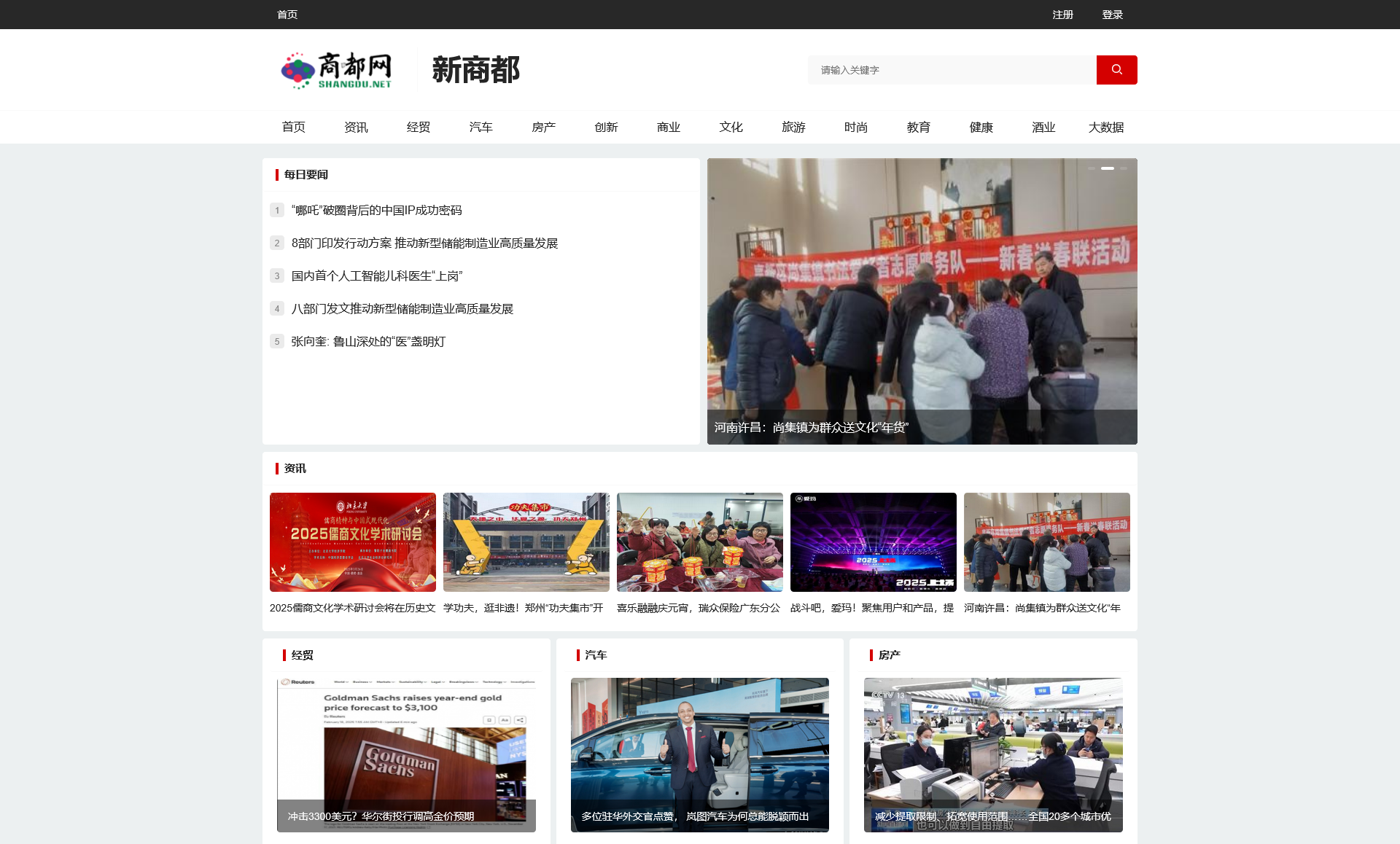Image resolution: width=1400 pixels, height=844 pixels.
Task: Open the 汽车 navigation menu item
Action: (481, 128)
